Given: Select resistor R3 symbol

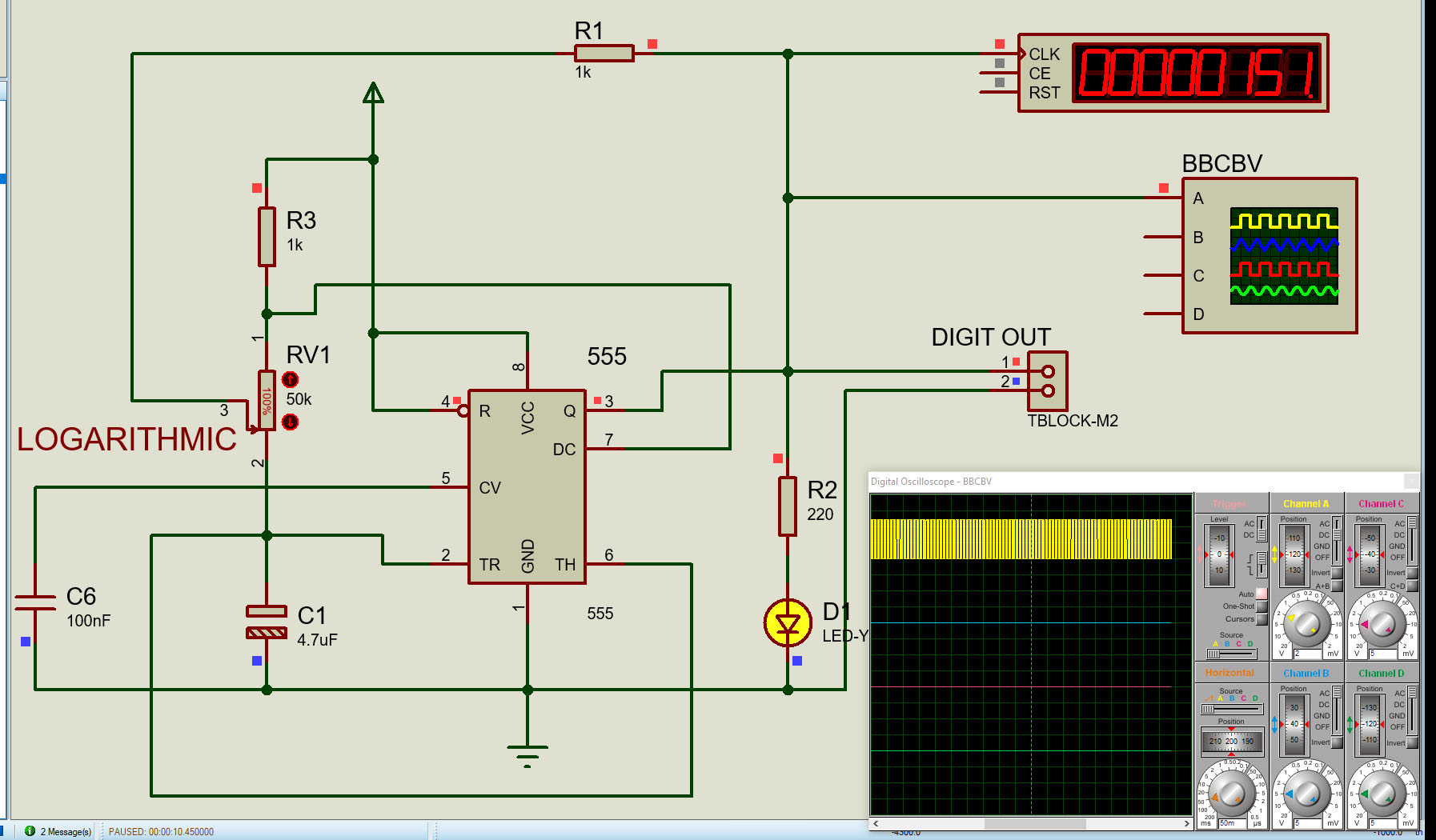Looking at the screenshot, I should 267,237.
